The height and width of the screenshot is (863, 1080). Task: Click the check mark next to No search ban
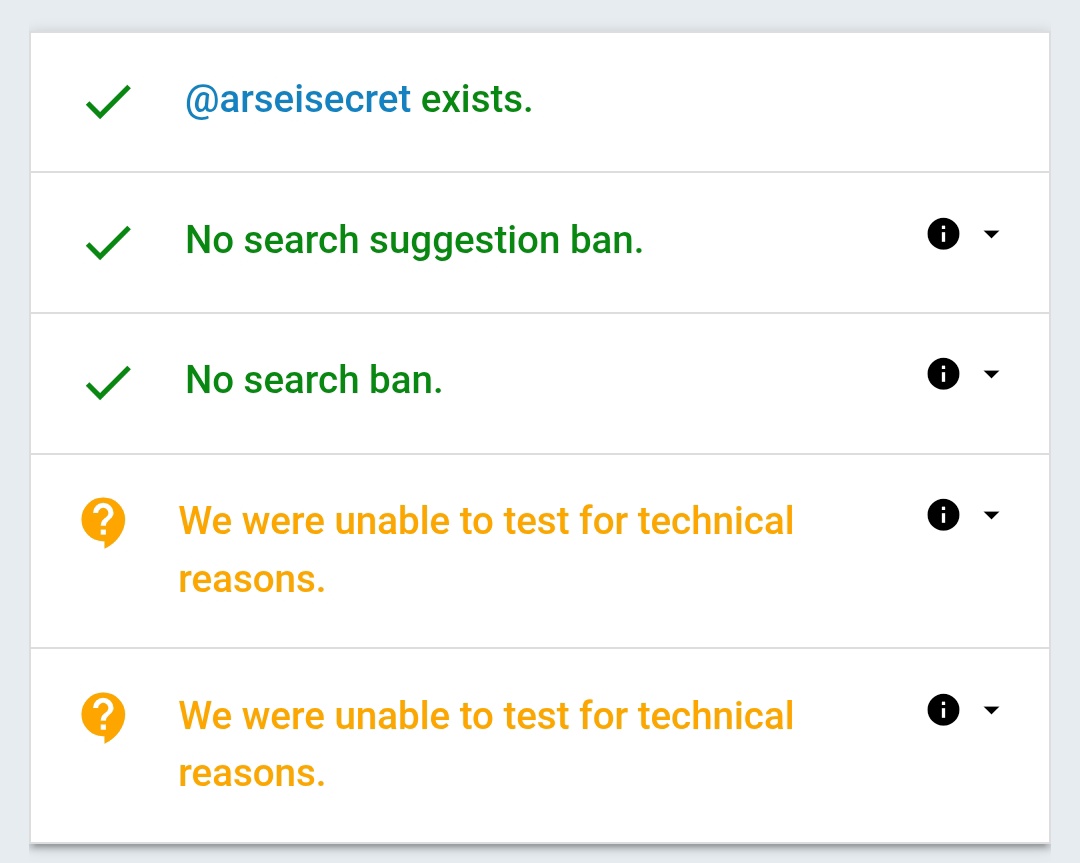(x=108, y=382)
